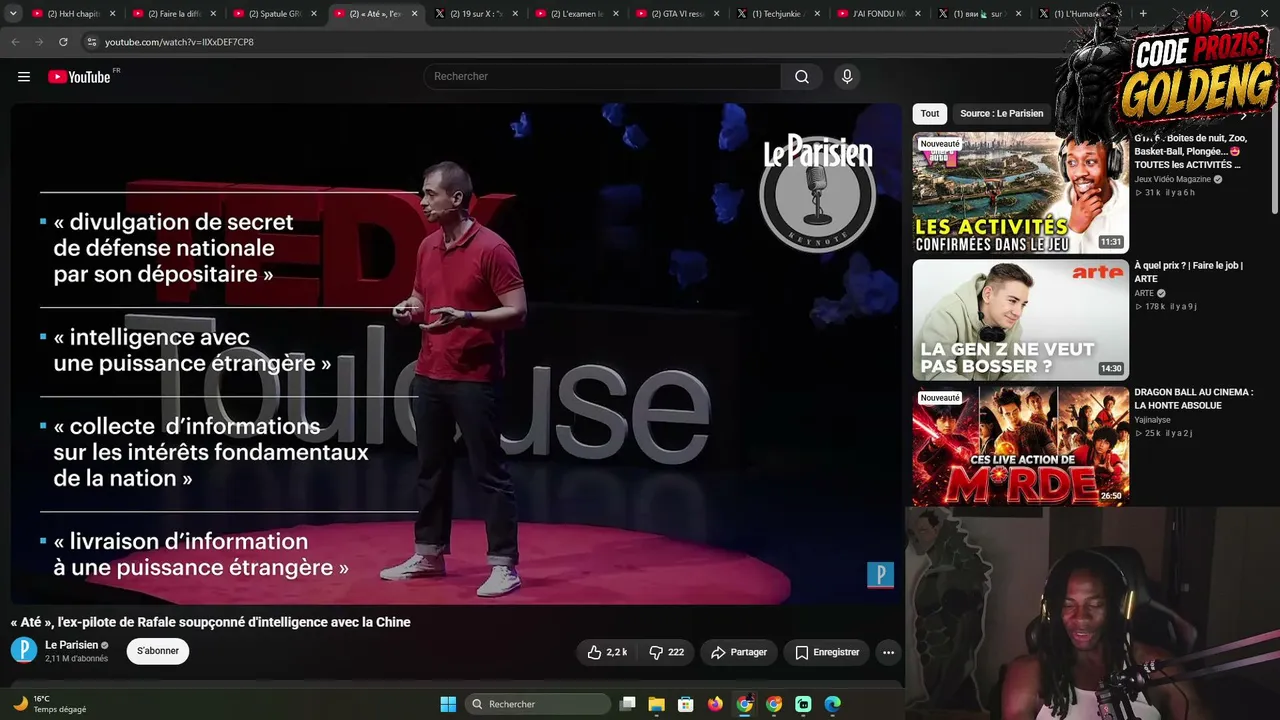Open Microsoft Store from the taskbar
The image size is (1280, 720).
(x=685, y=704)
